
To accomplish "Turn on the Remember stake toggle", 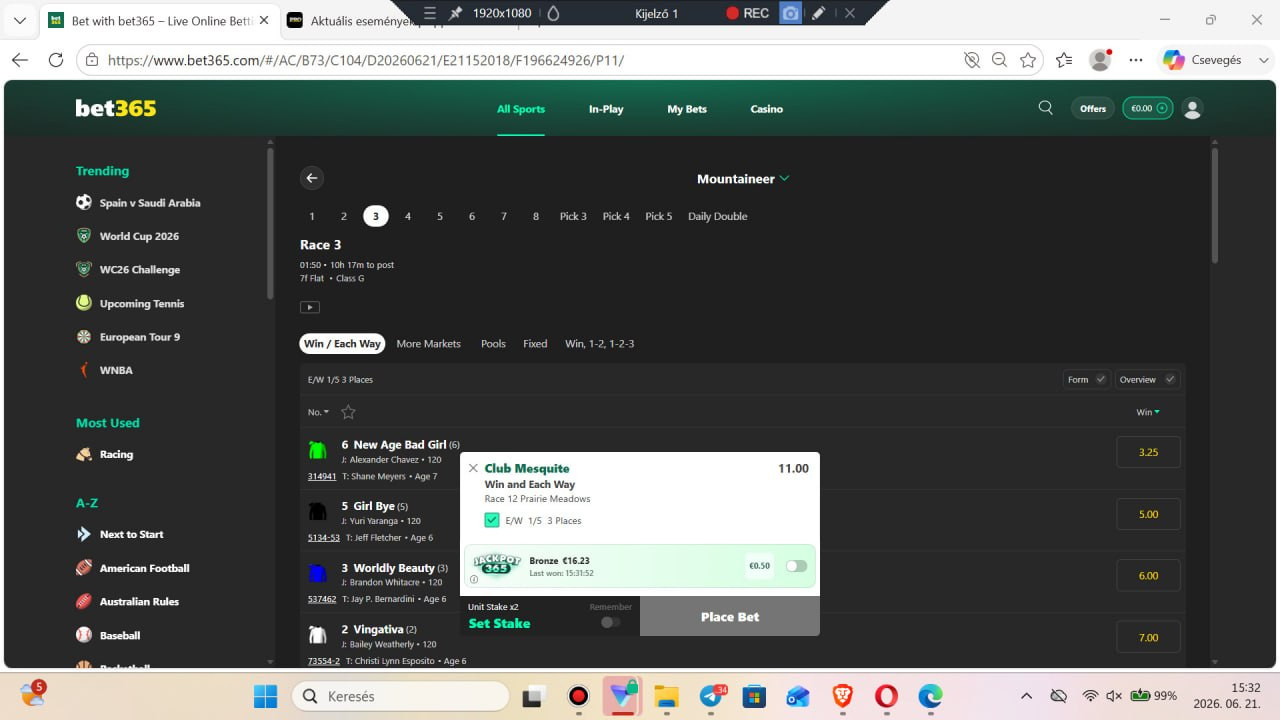I will tap(610, 622).
